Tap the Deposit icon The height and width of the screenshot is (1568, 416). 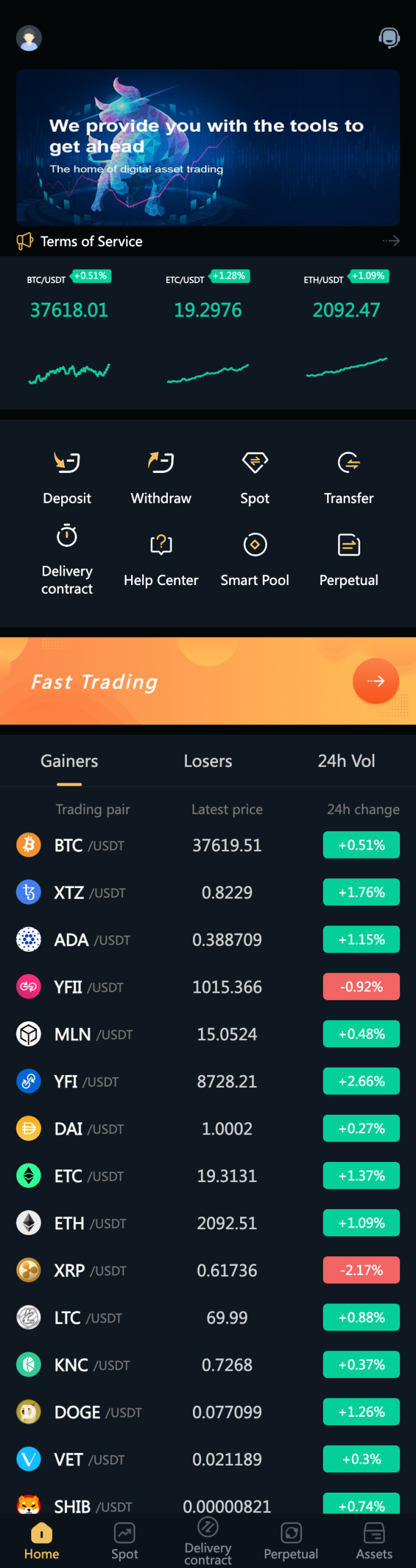(67, 462)
